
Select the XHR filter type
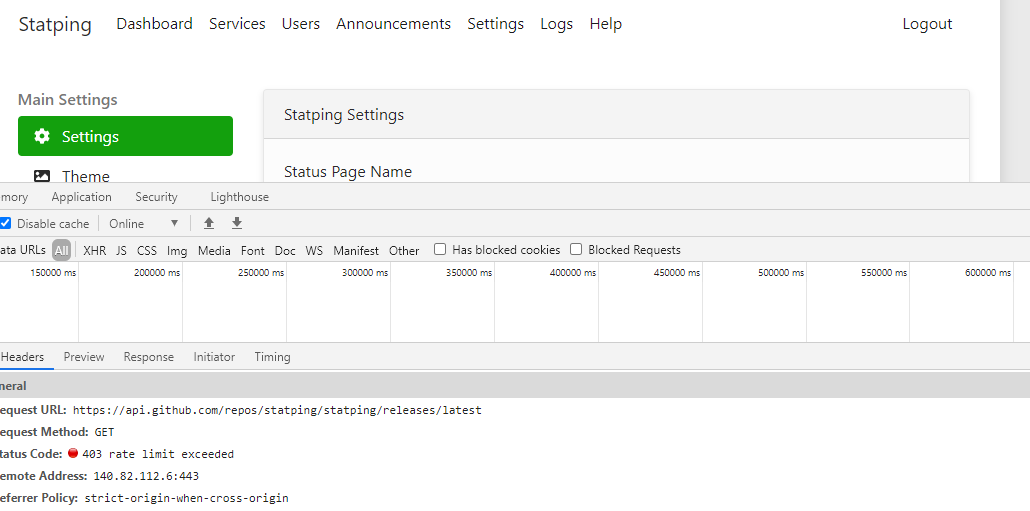[95, 250]
